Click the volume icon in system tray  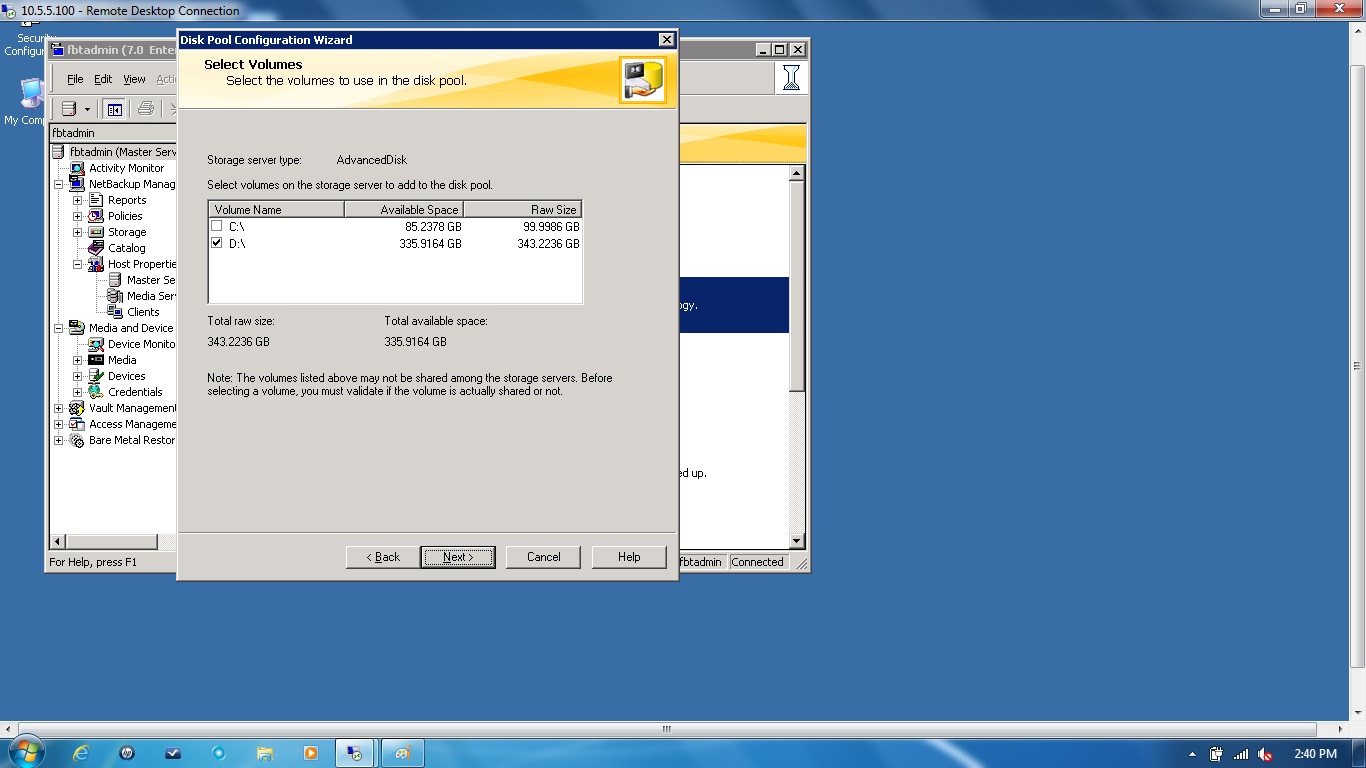pos(1265,754)
